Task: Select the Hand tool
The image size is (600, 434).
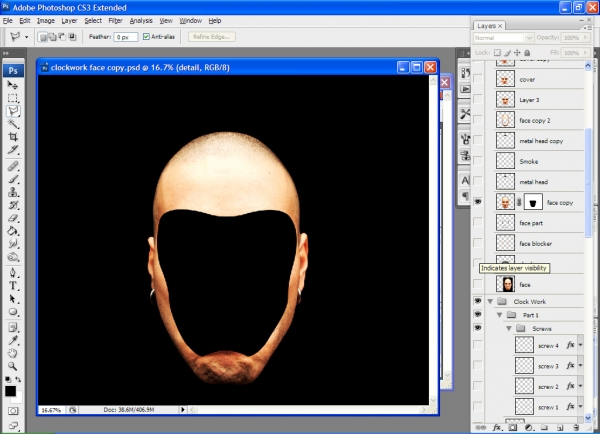Action: click(x=13, y=353)
